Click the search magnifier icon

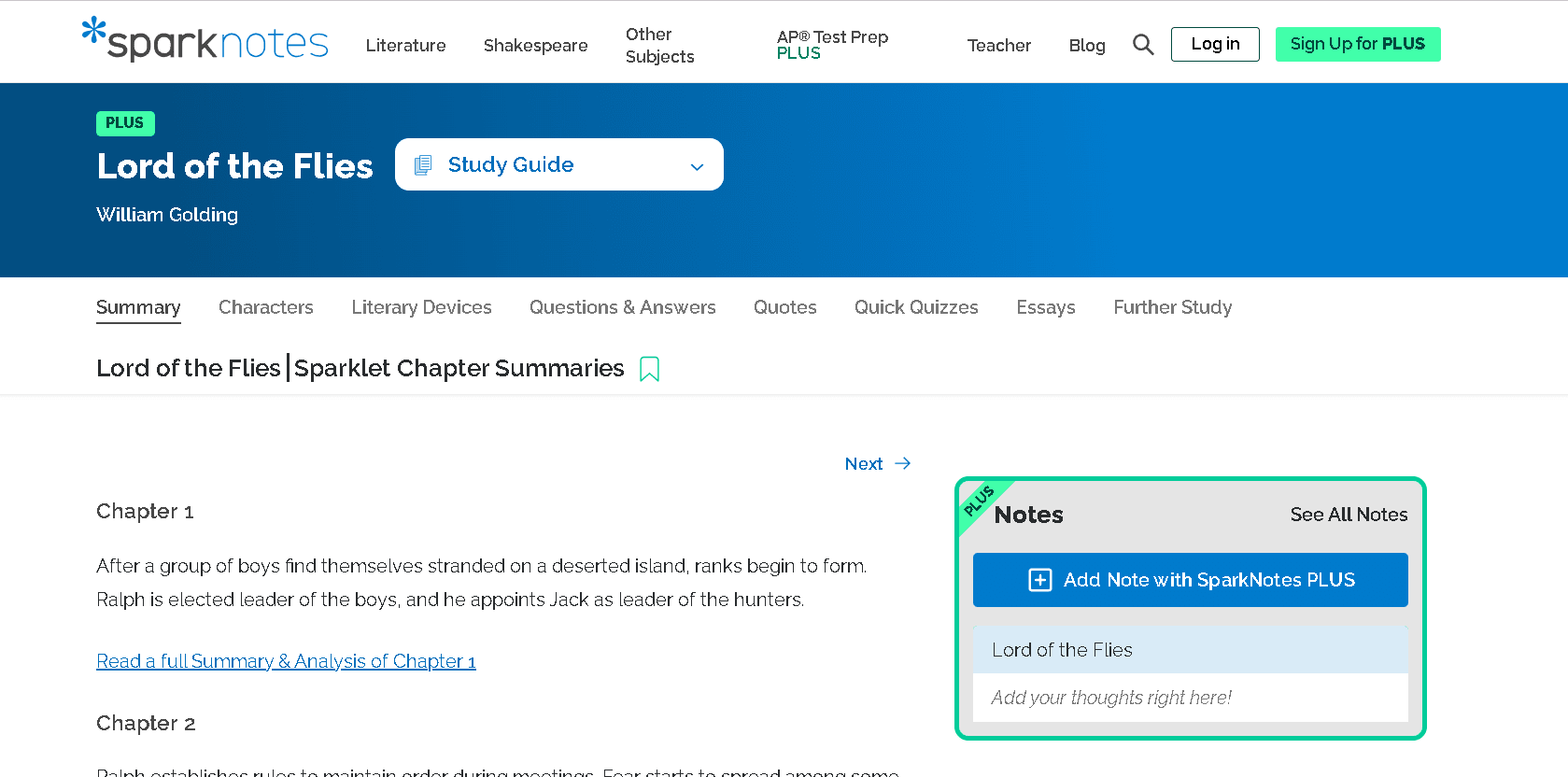pos(1142,45)
